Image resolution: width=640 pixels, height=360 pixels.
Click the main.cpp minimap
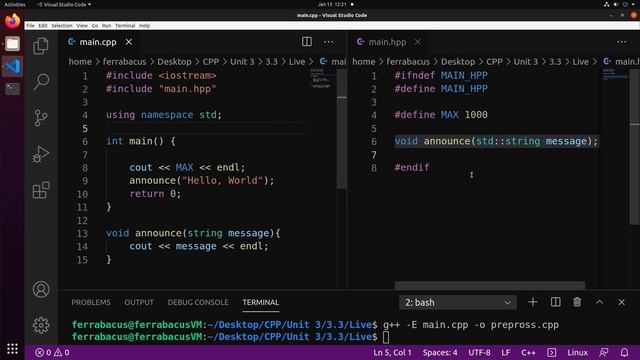pos(322,80)
